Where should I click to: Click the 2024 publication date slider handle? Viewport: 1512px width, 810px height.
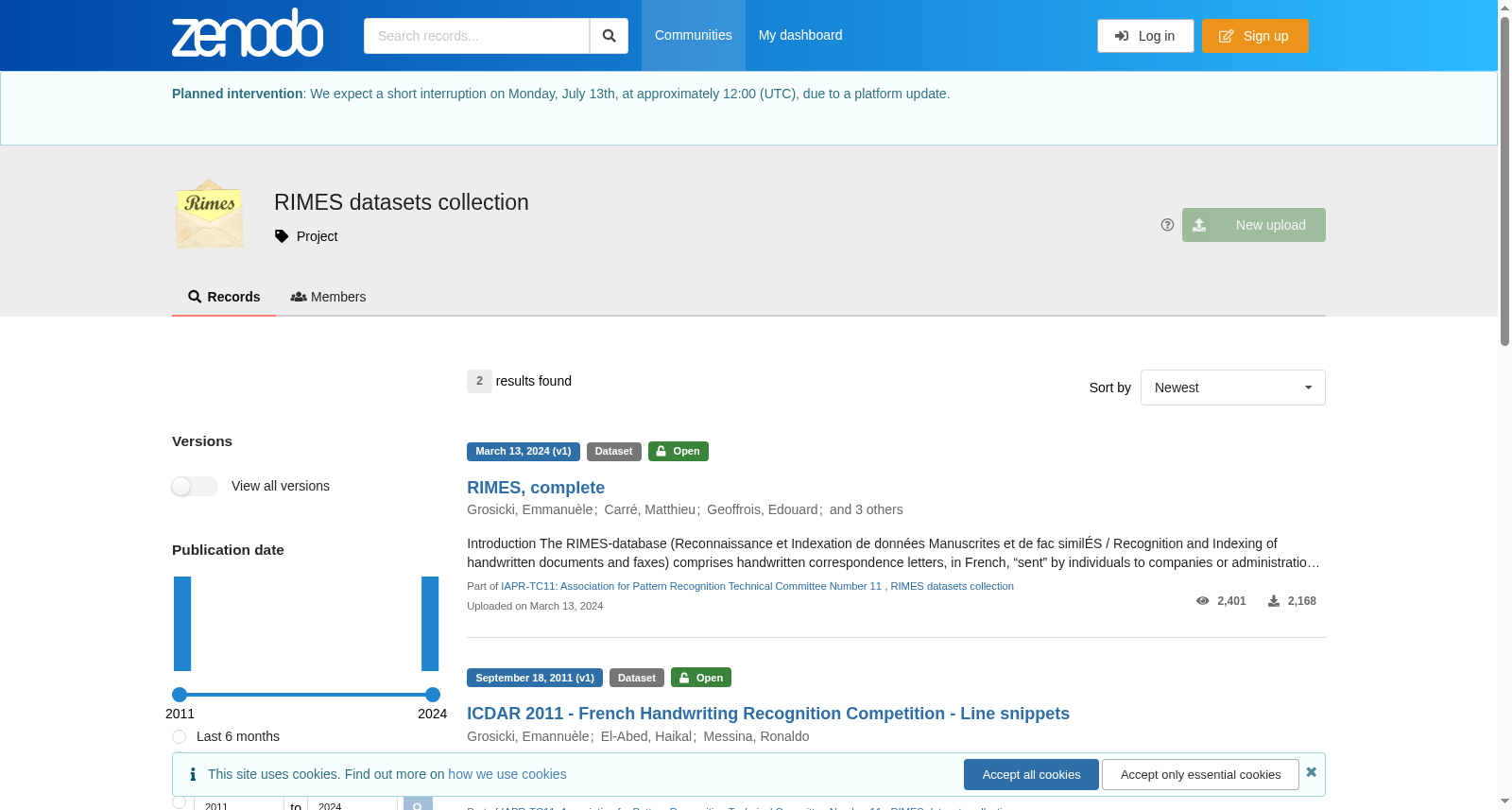pos(433,695)
